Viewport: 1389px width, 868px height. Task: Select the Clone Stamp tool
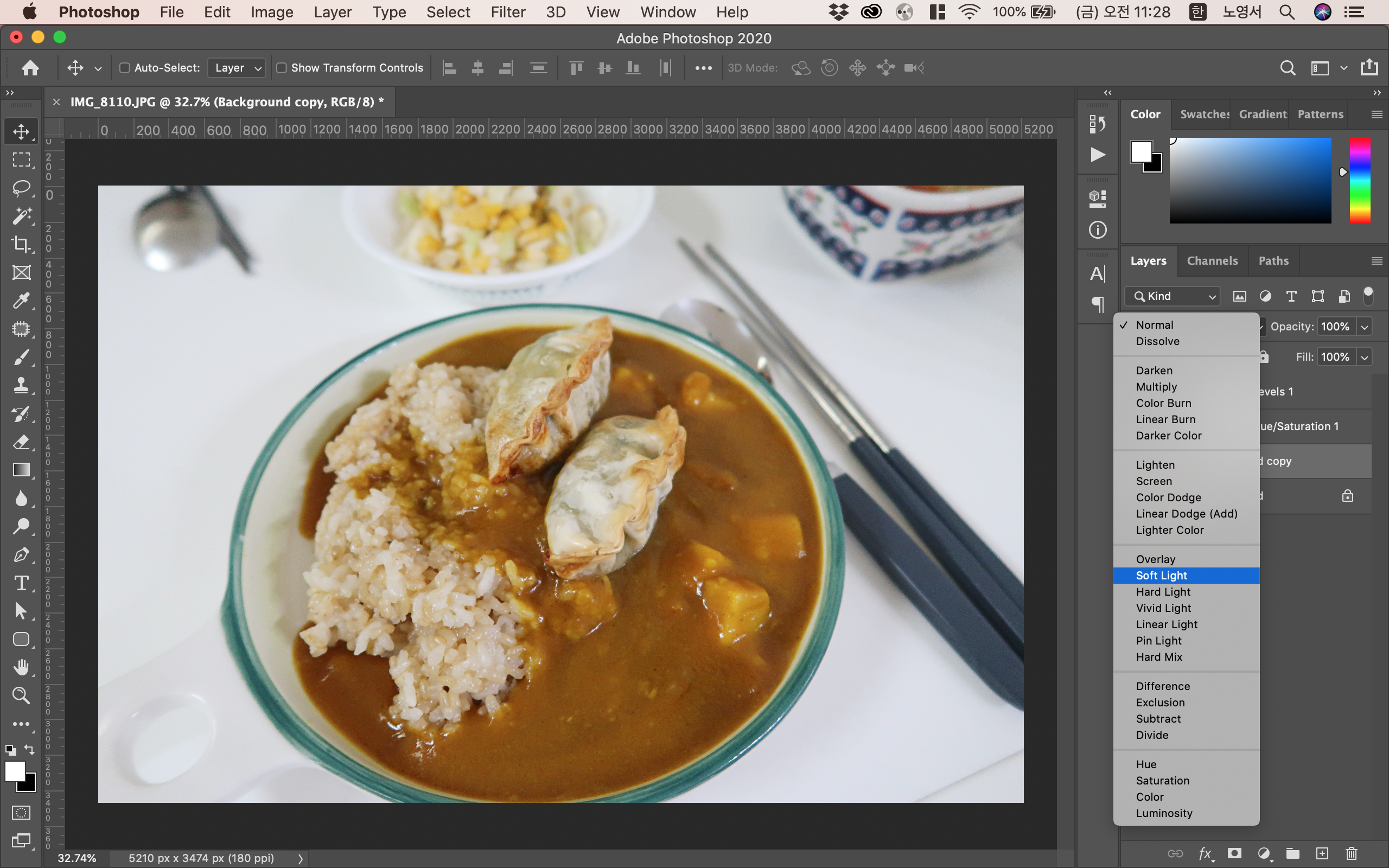21,385
